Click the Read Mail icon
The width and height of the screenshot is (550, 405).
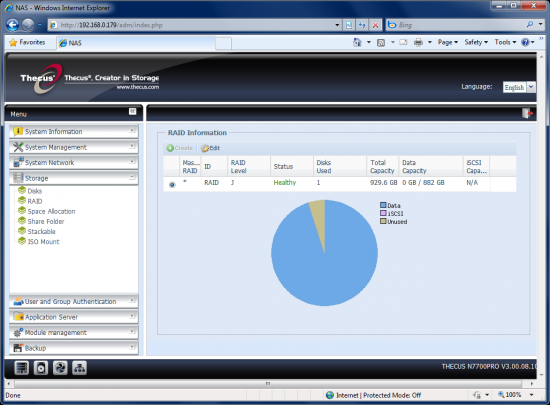[403, 42]
